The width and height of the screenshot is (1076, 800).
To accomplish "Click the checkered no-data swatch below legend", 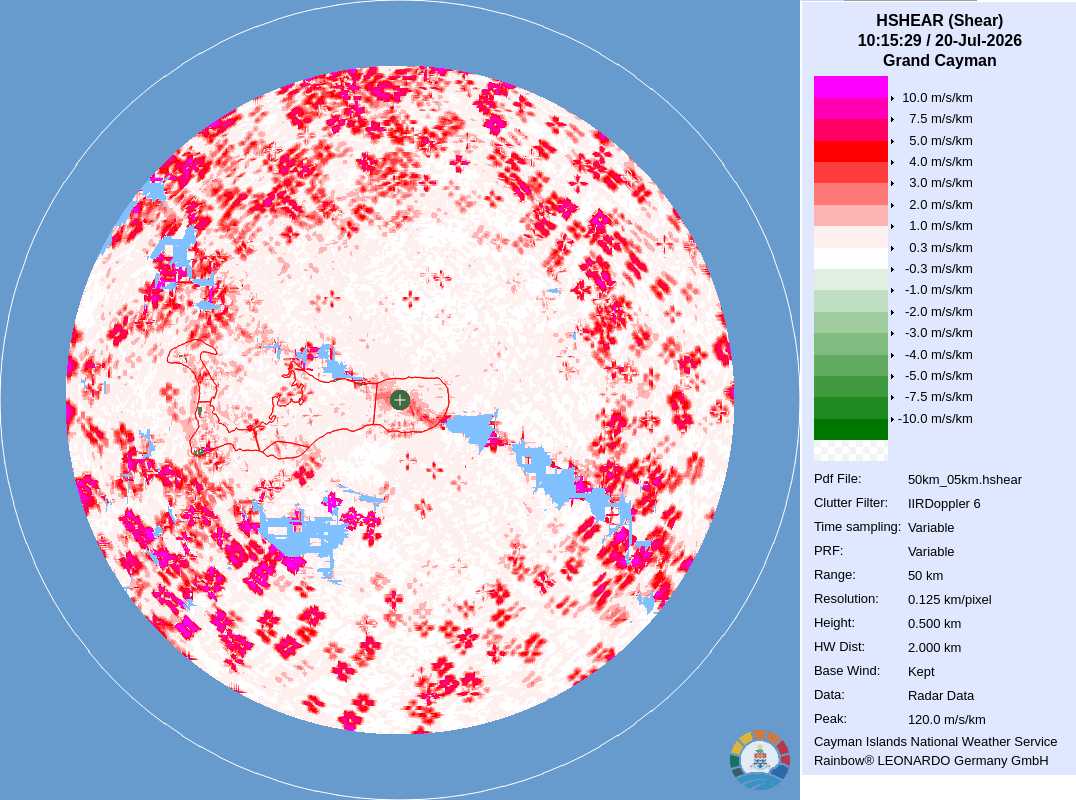I will (850, 451).
